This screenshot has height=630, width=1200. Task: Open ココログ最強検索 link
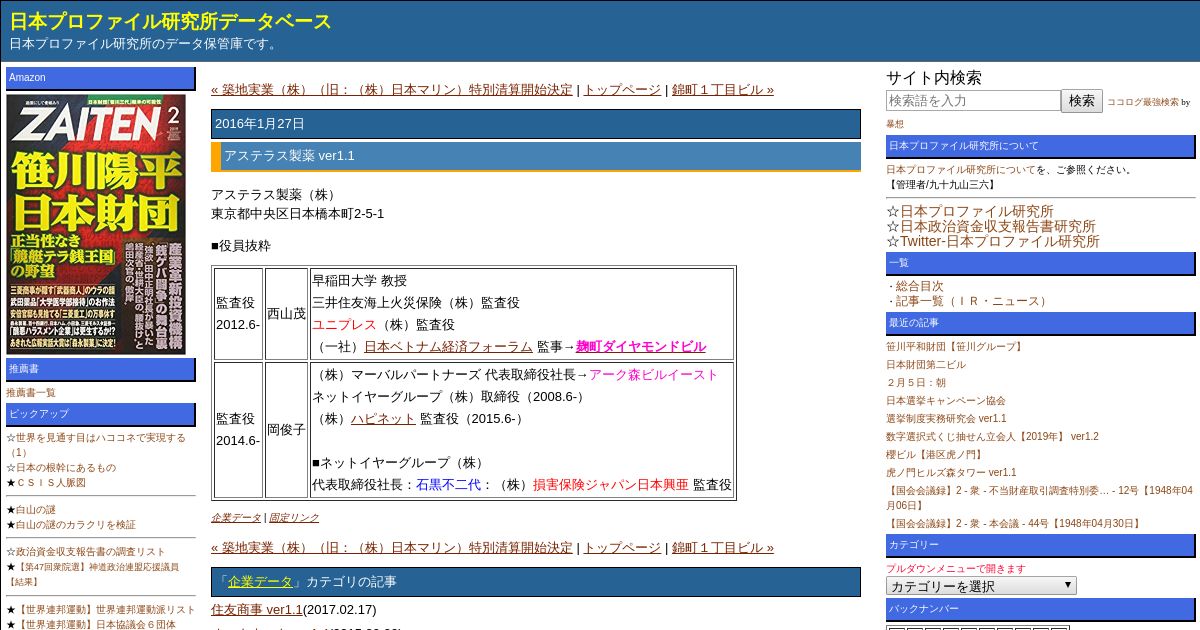(1142, 102)
